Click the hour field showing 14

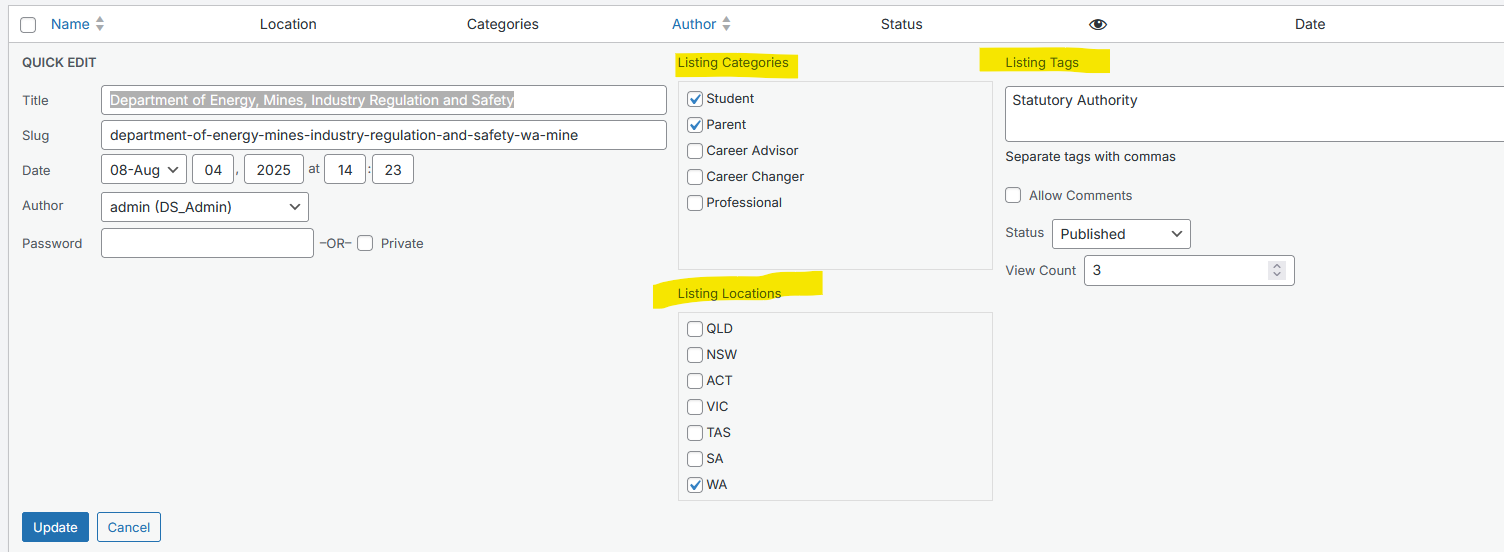345,170
